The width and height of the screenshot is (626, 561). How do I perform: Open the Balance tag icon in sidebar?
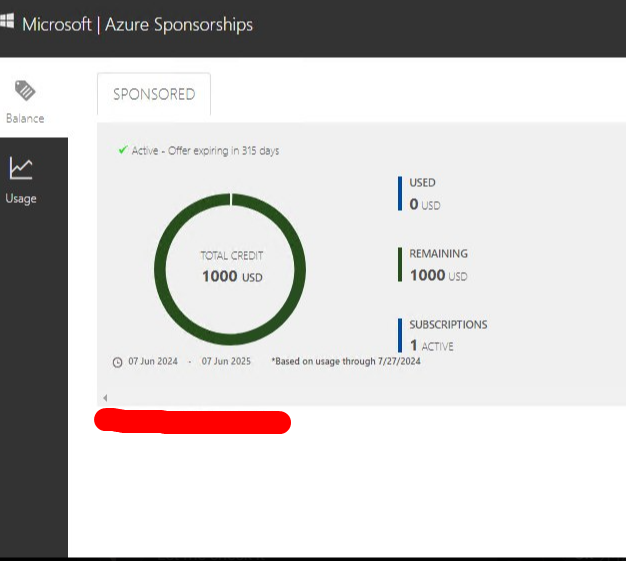point(25,90)
